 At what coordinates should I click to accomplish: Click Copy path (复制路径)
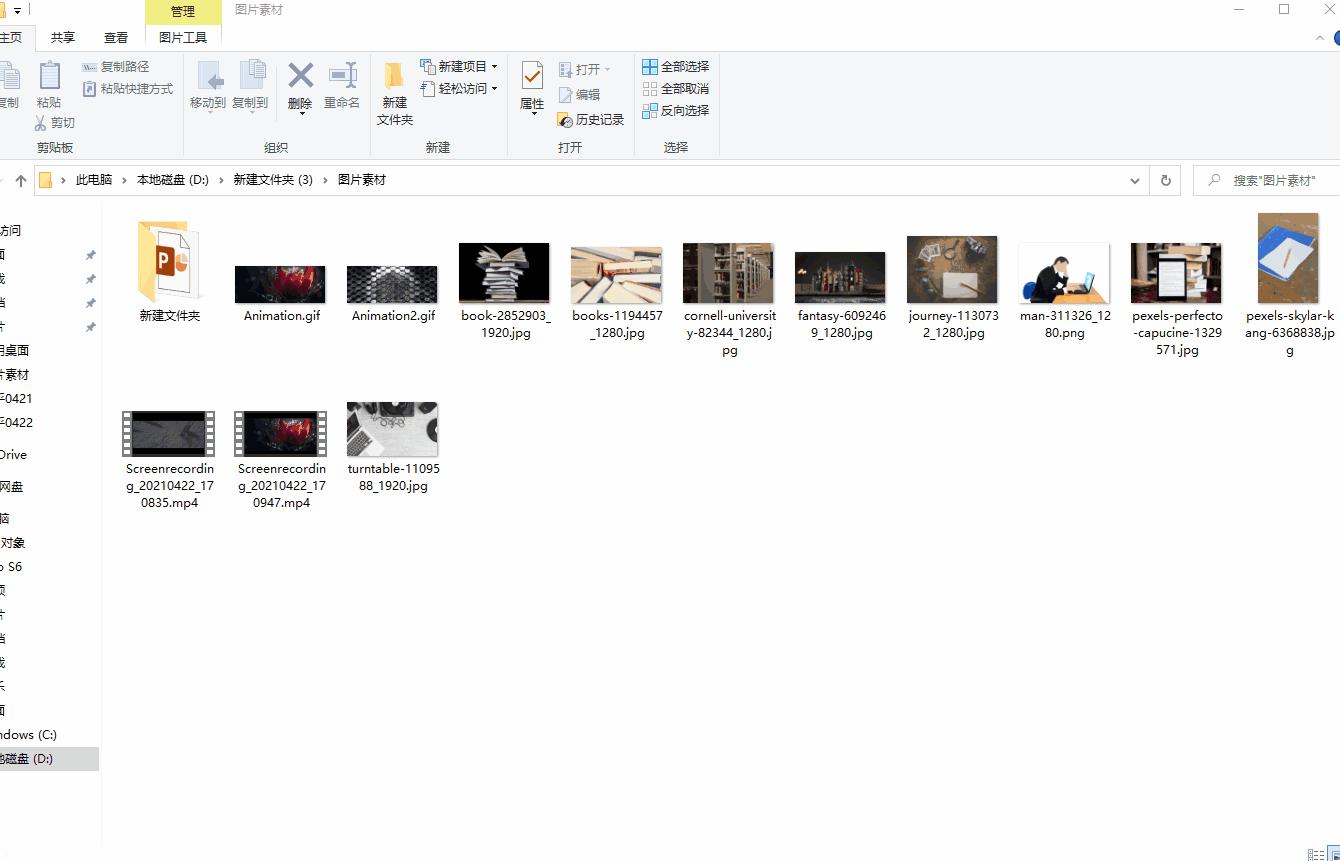click(x=115, y=67)
